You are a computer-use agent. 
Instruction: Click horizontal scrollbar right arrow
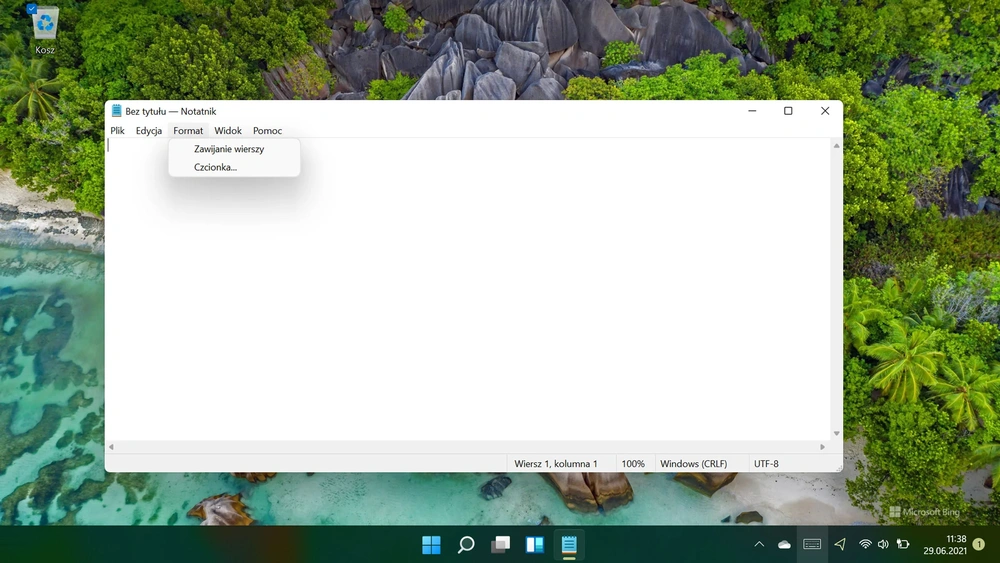pyautogui.click(x=823, y=447)
